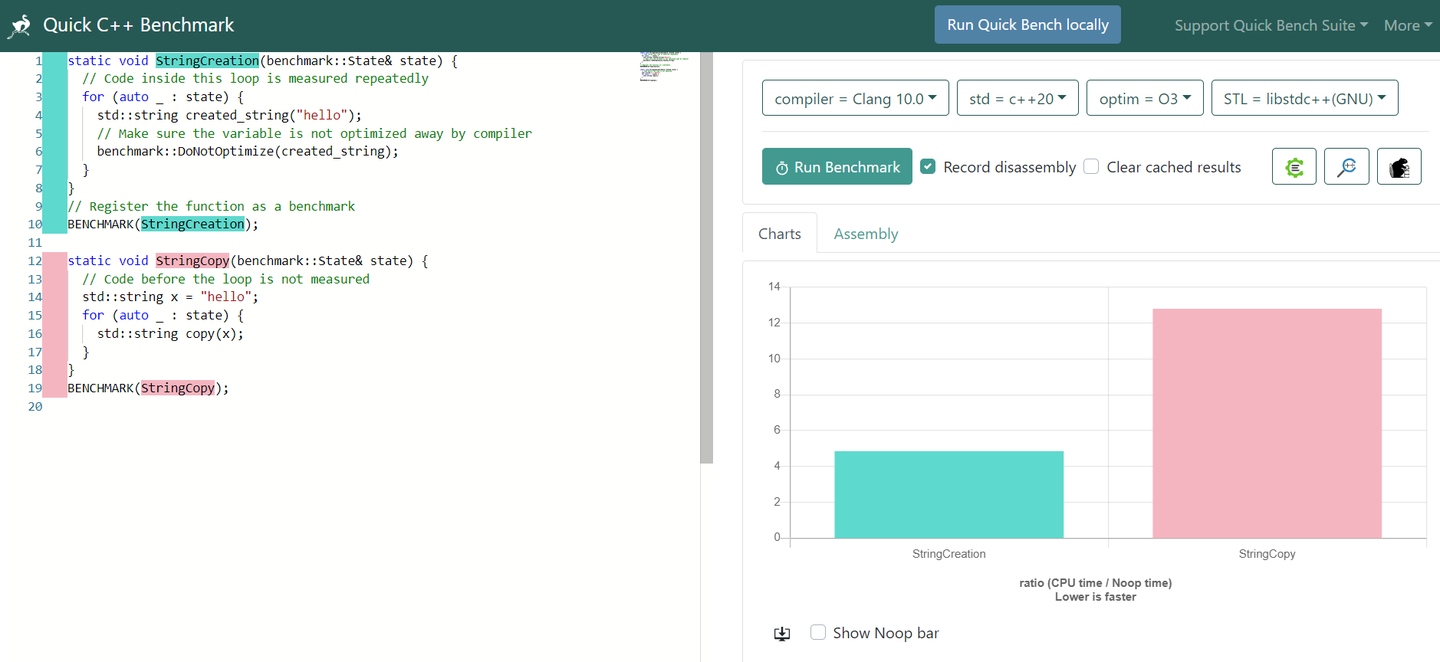Open the More menu
1440x662 pixels.
pos(1408,26)
